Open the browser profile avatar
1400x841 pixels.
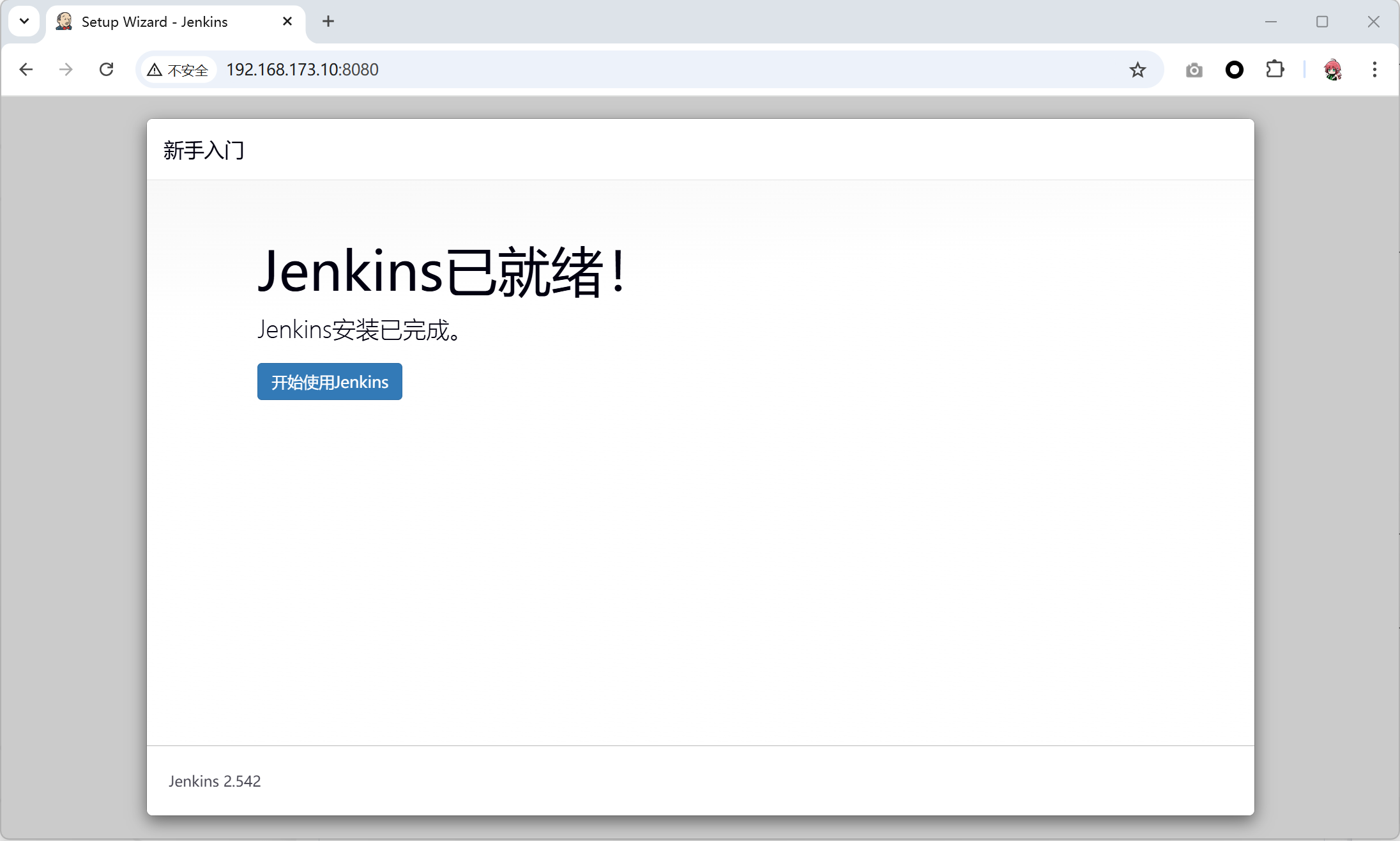1333,70
